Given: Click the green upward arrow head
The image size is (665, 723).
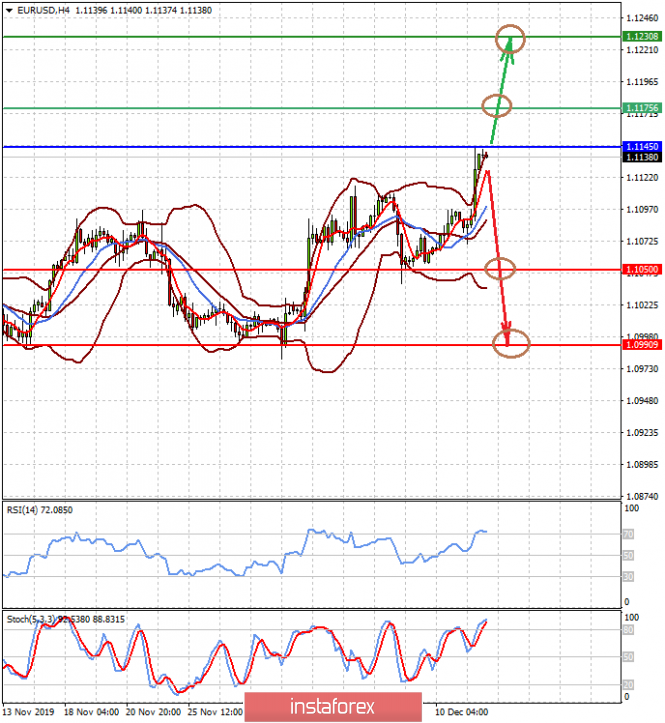Looking at the screenshot, I should point(510,45).
